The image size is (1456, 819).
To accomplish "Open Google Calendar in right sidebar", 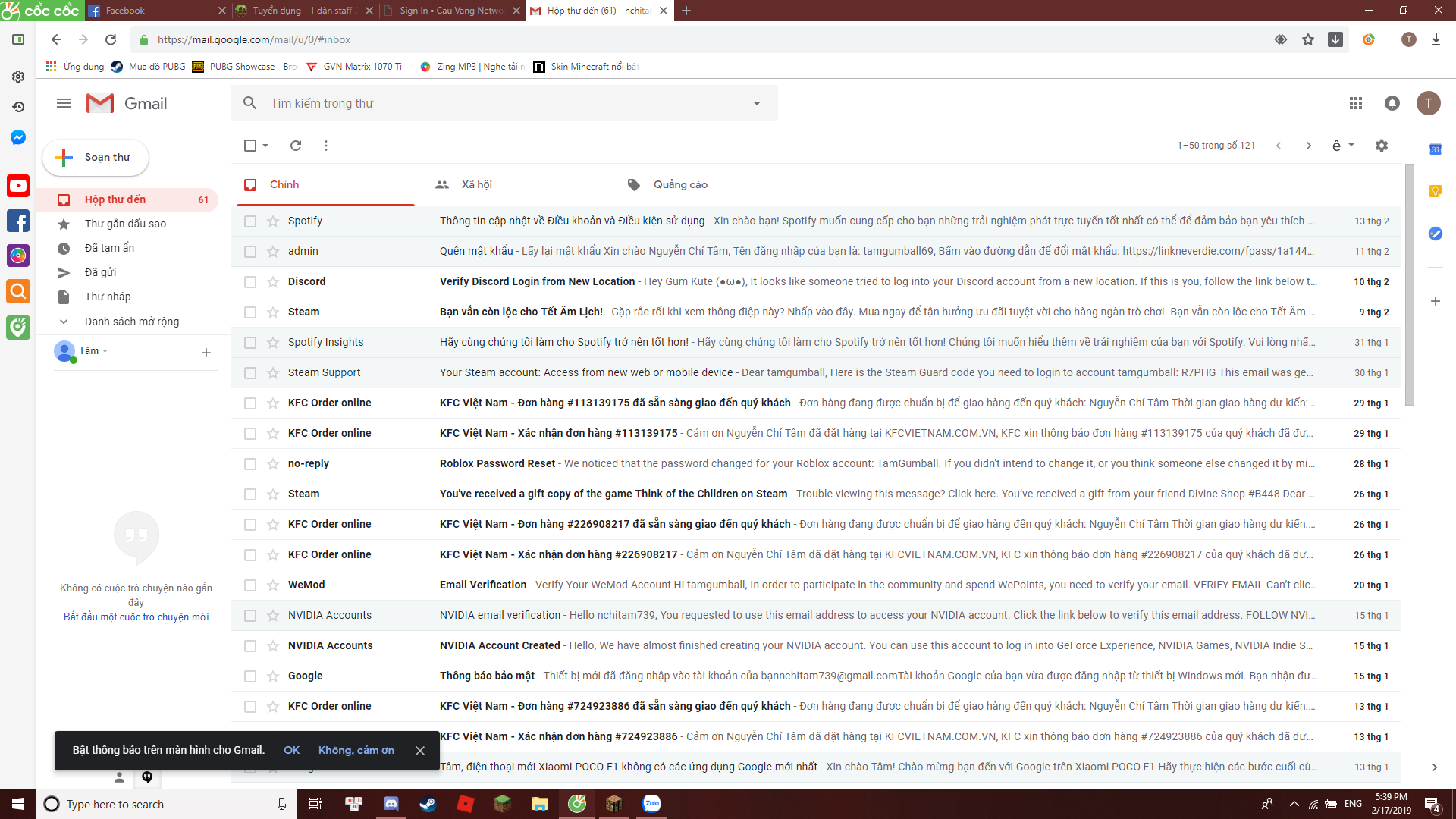I will tap(1435, 149).
